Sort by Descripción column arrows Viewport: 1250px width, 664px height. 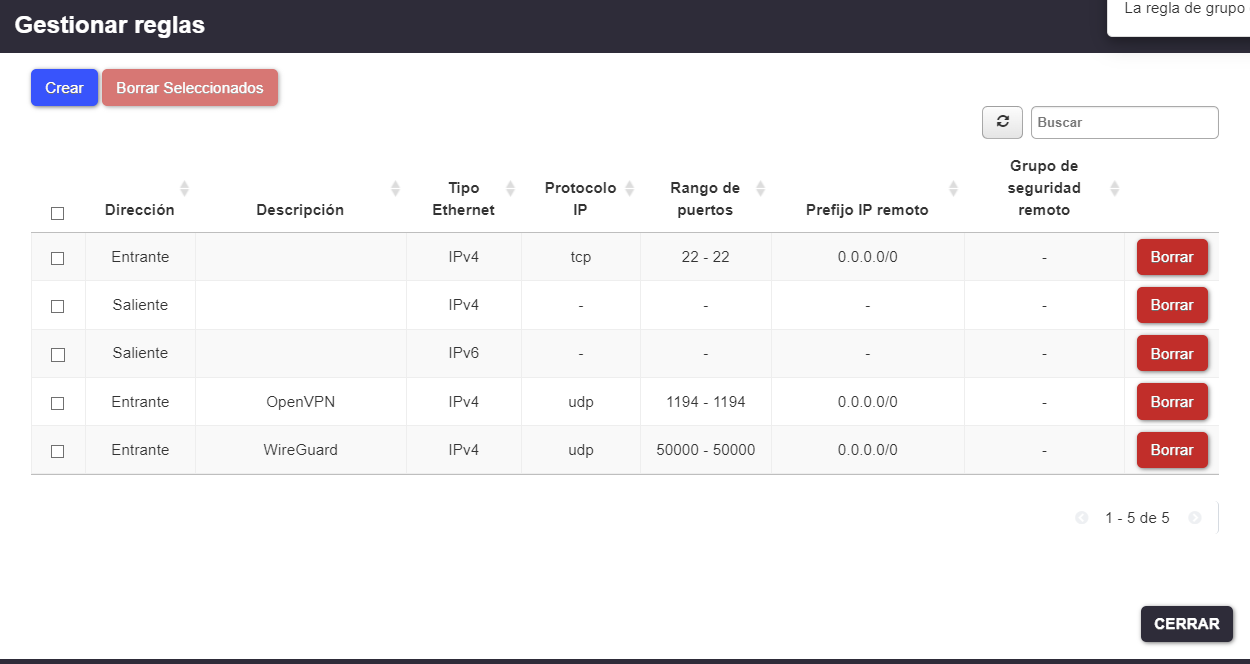point(395,188)
